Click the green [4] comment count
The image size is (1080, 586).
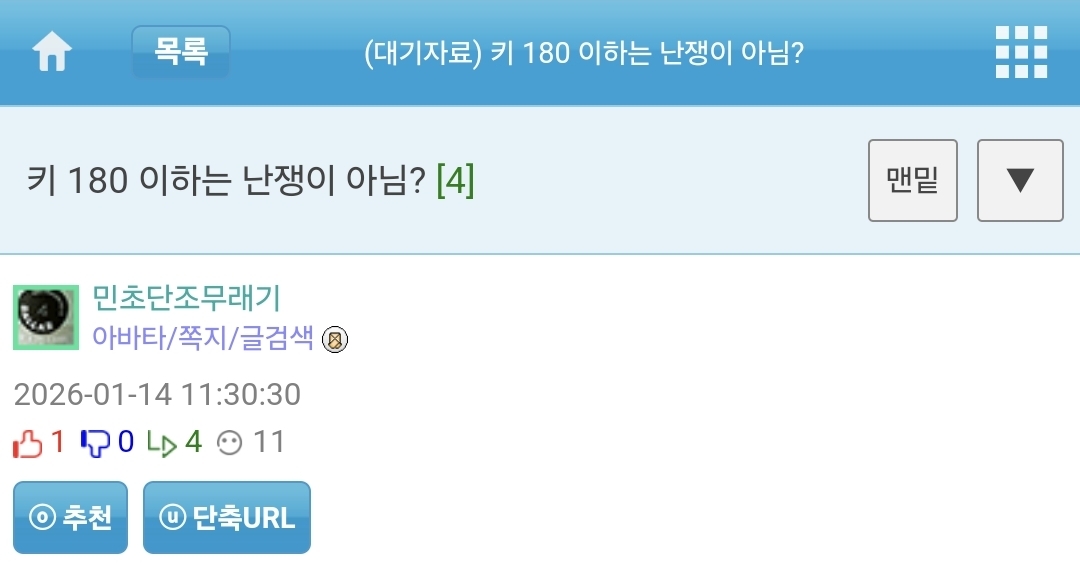pos(455,181)
